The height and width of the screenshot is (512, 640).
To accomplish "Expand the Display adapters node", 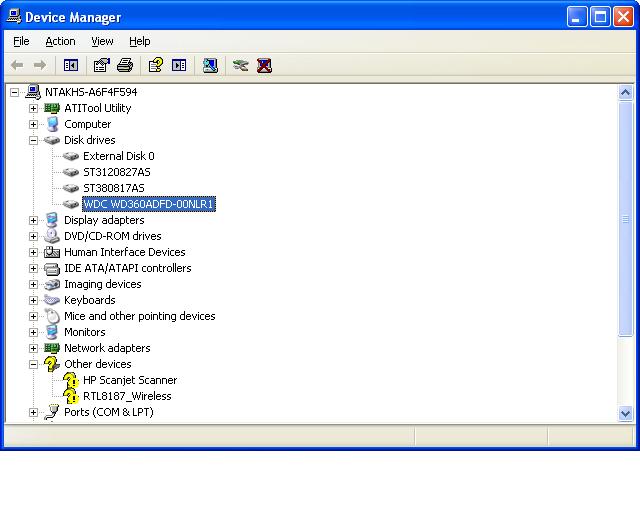I will 33,220.
